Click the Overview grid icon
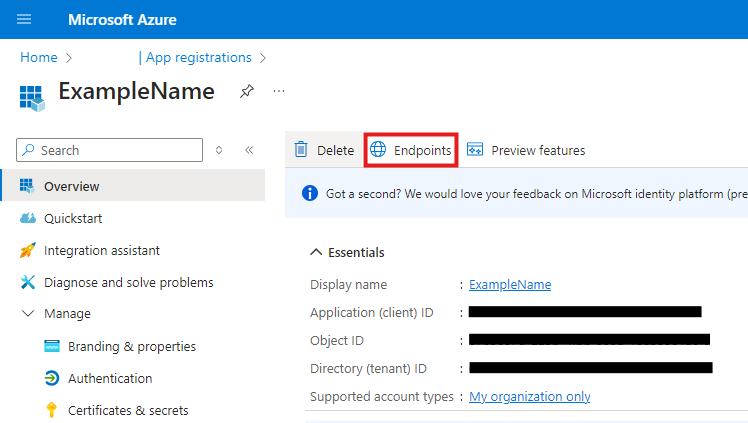Image resolution: width=748 pixels, height=423 pixels. 27,186
